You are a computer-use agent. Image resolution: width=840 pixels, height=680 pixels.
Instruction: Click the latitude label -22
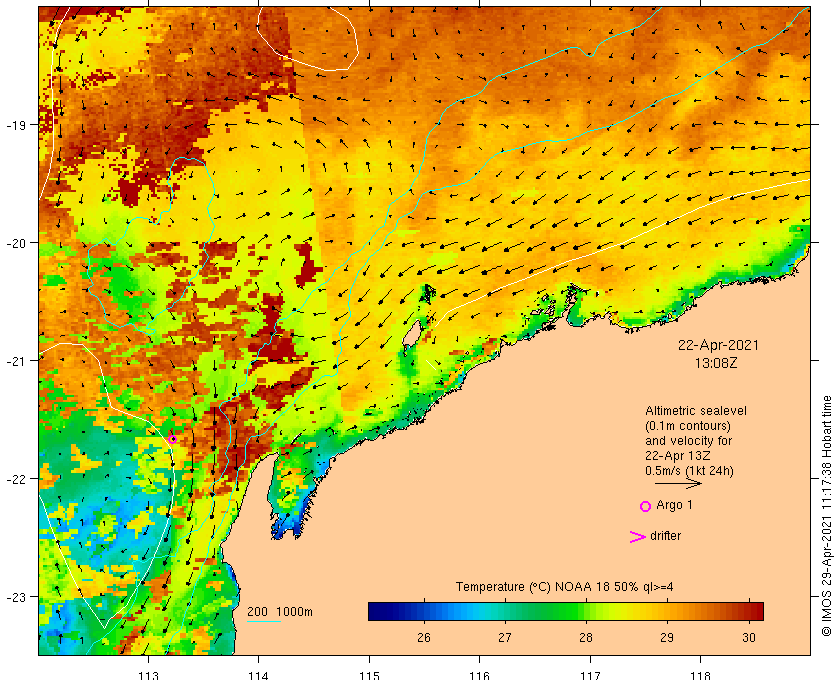pyautogui.click(x=16, y=479)
